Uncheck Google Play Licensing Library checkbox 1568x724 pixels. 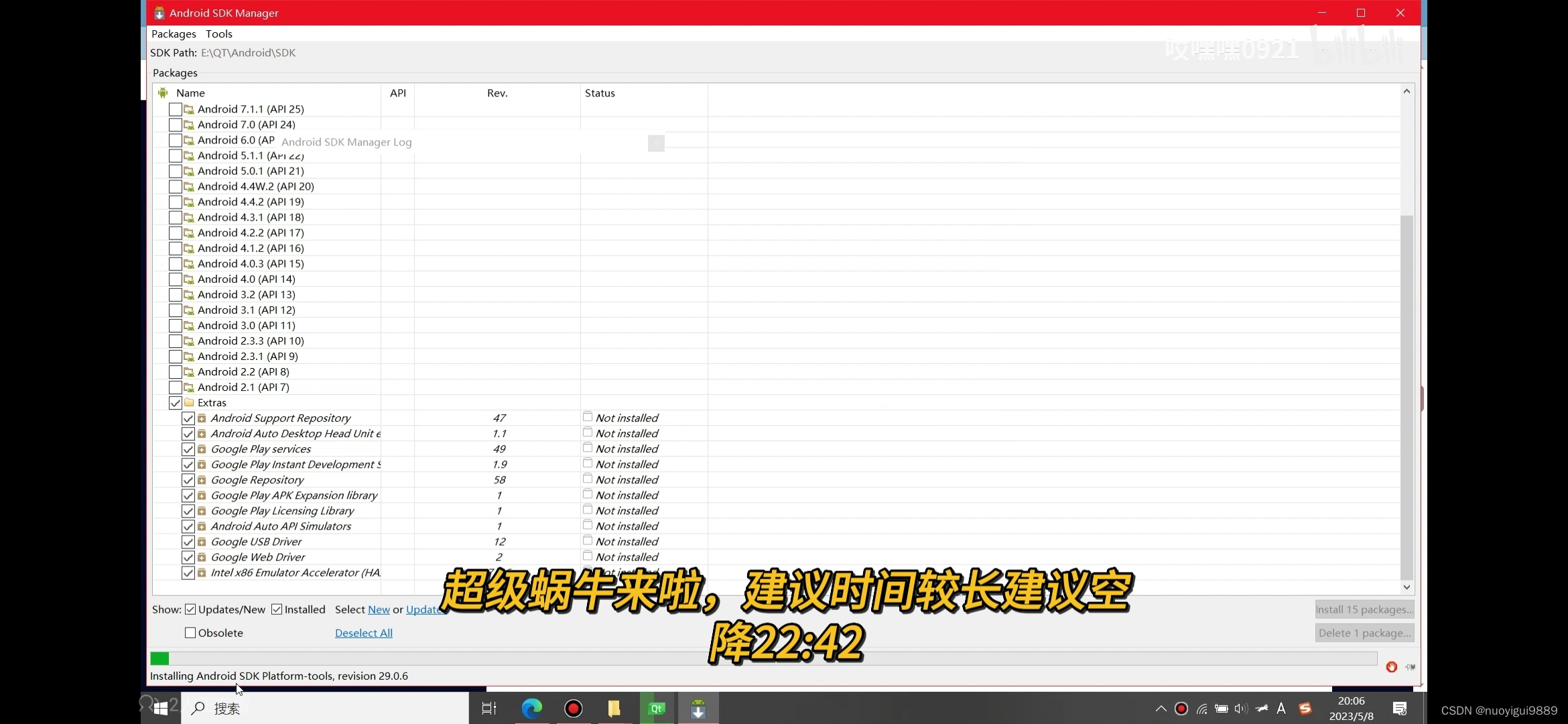[188, 511]
